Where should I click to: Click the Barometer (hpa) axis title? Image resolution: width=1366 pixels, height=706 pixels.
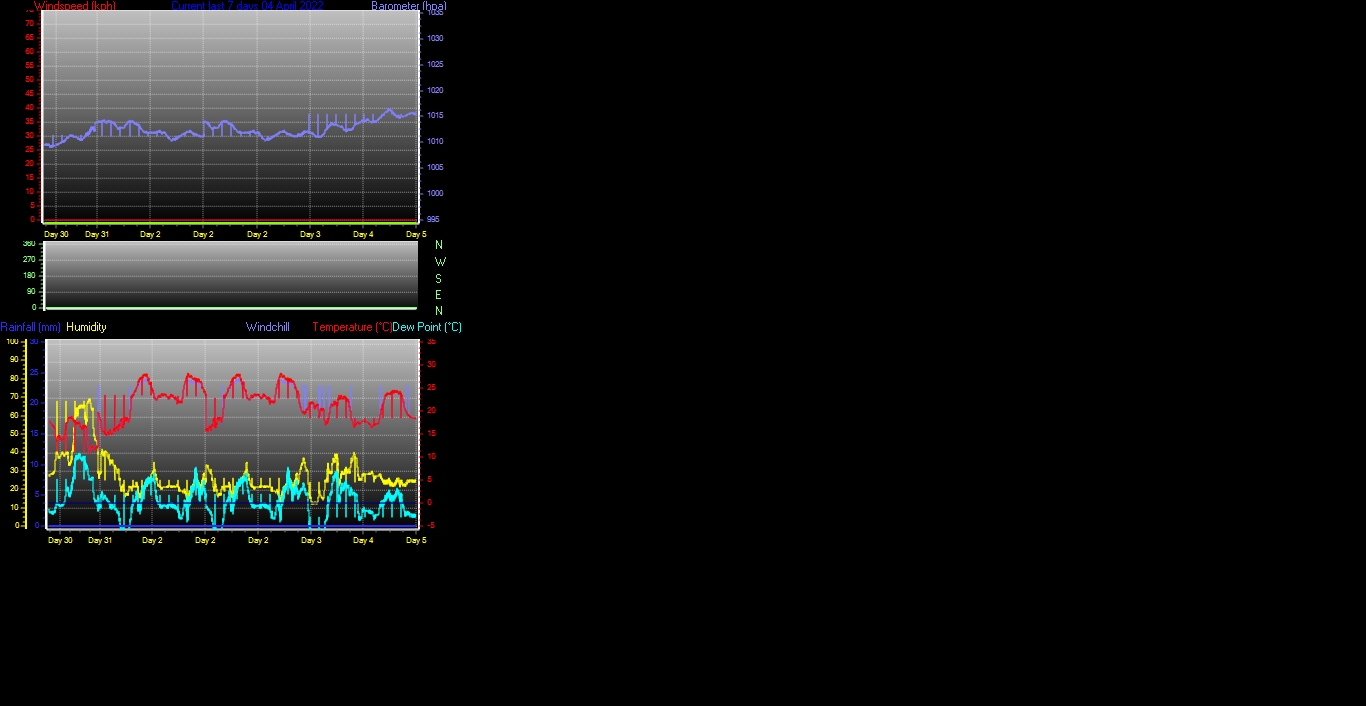tap(408, 6)
